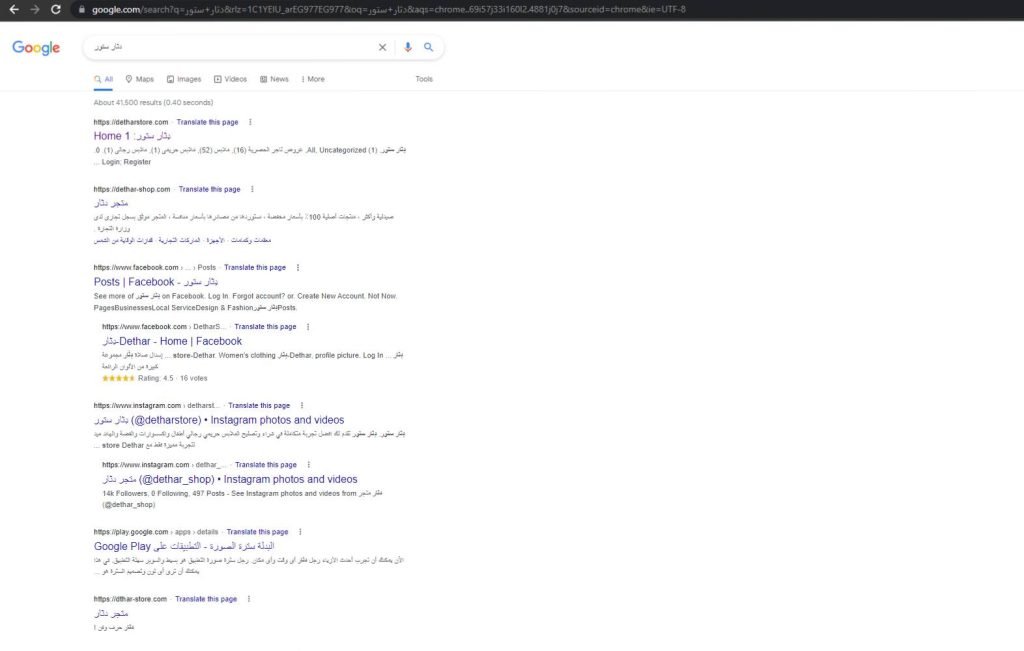This screenshot has width=1024, height=651.
Task: Switch to the Maps tab
Action: click(x=140, y=79)
